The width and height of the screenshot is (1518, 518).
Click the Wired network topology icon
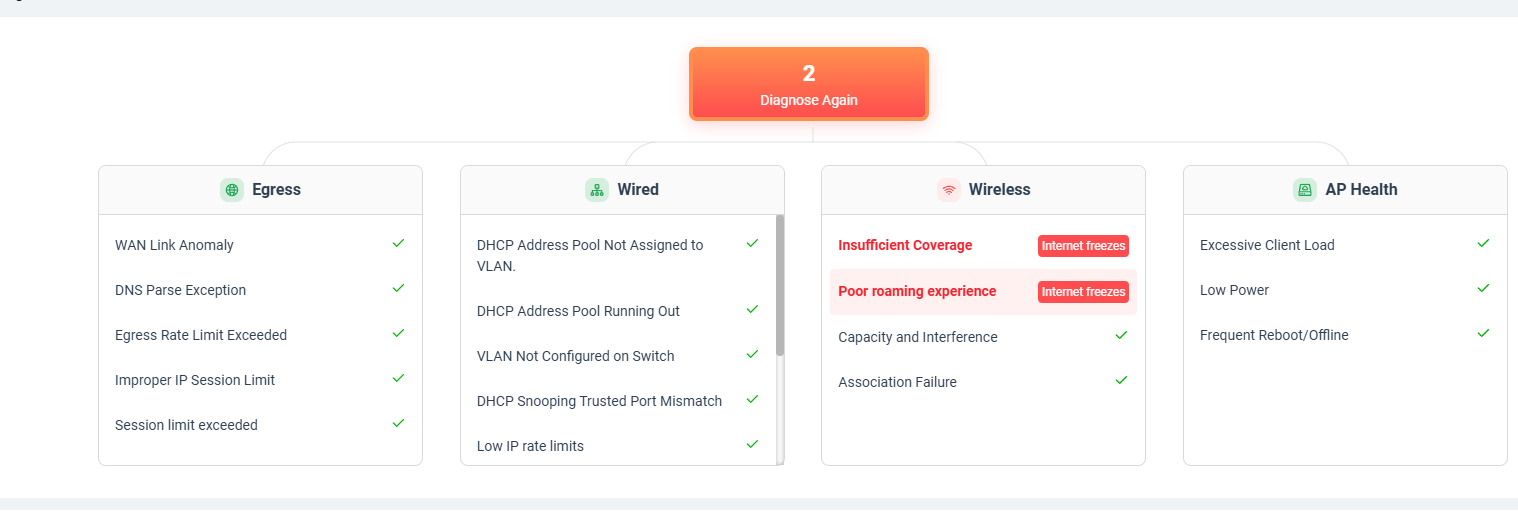(x=597, y=190)
